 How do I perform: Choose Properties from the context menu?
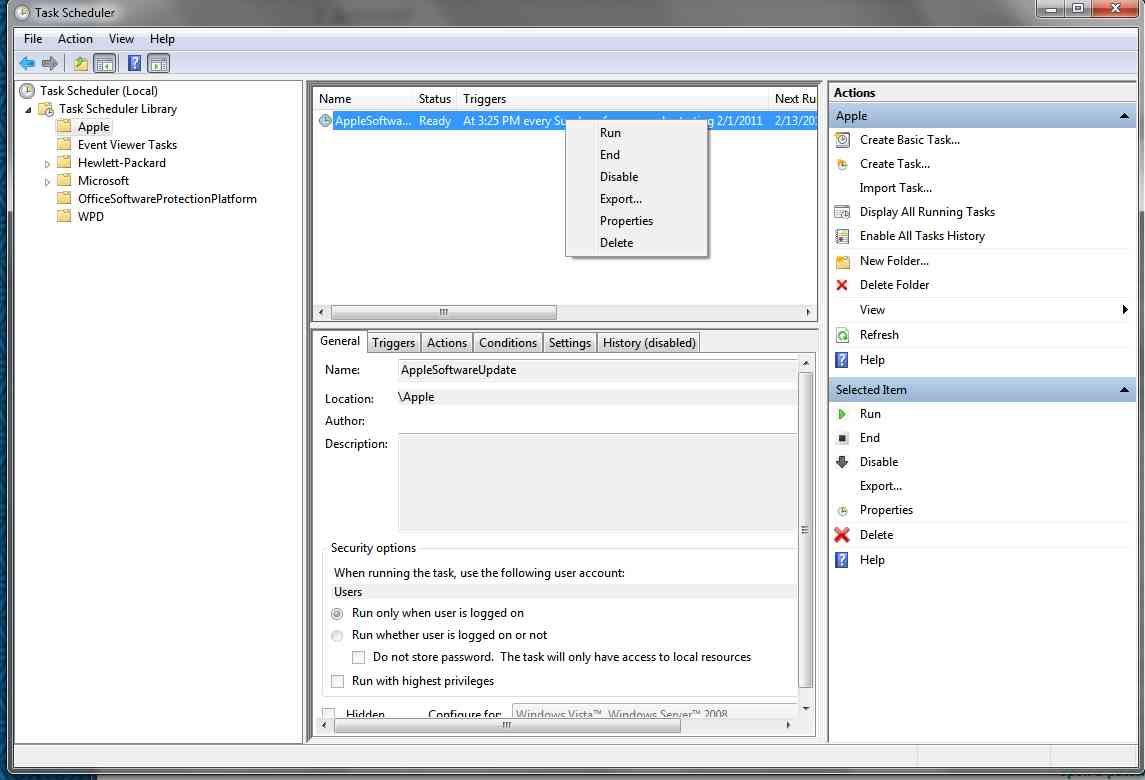[626, 221]
